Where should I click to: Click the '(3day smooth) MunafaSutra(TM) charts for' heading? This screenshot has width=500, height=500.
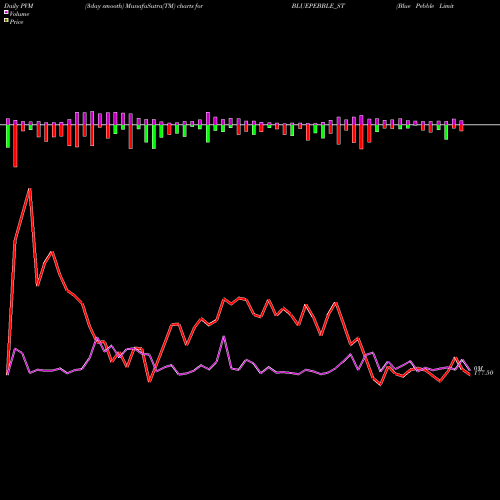[x=144, y=6]
